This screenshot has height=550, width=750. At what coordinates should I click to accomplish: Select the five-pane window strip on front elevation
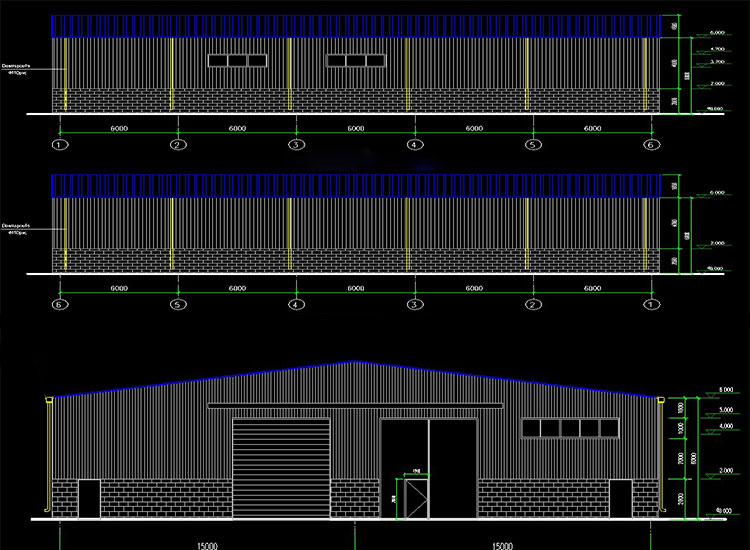[x=571, y=428]
